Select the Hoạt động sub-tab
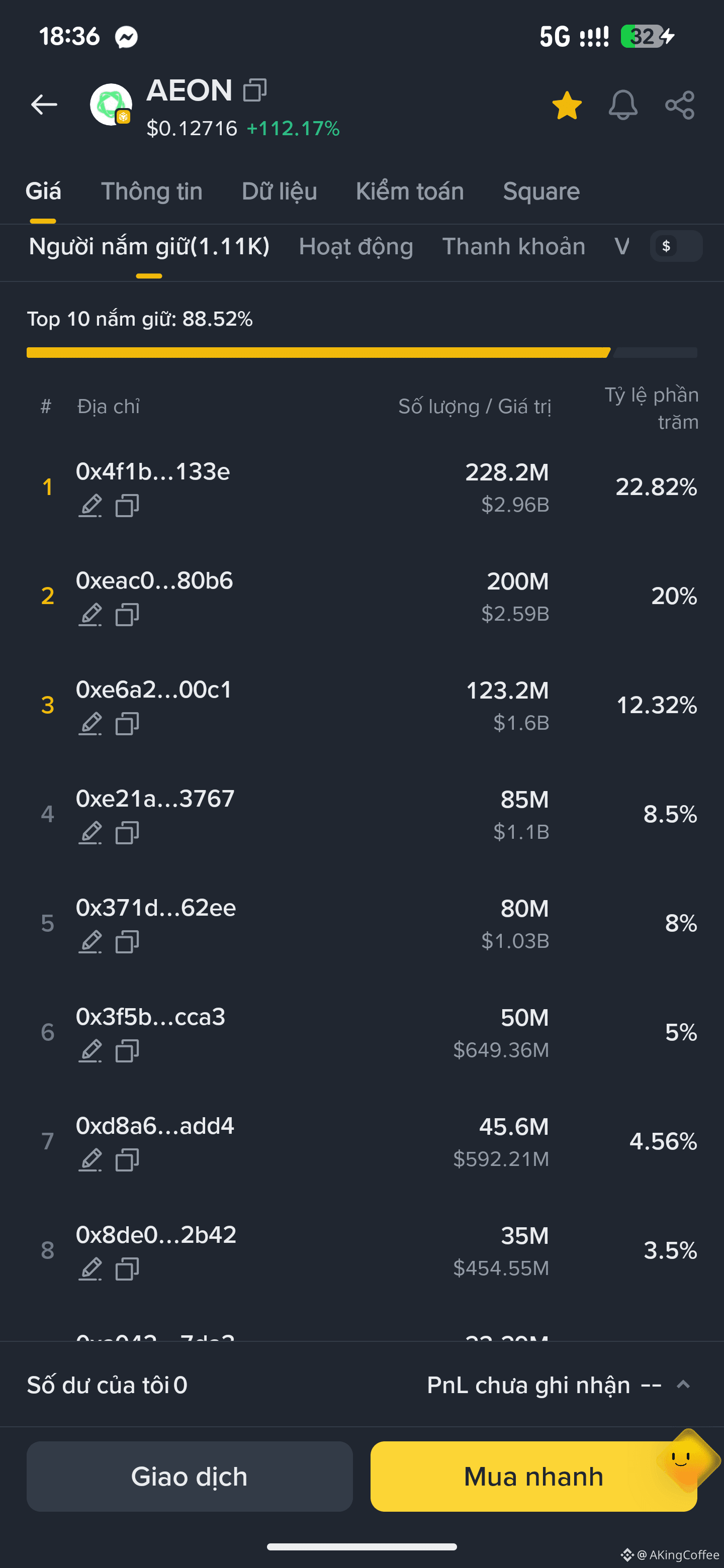The width and height of the screenshot is (724, 1568). pos(355,247)
